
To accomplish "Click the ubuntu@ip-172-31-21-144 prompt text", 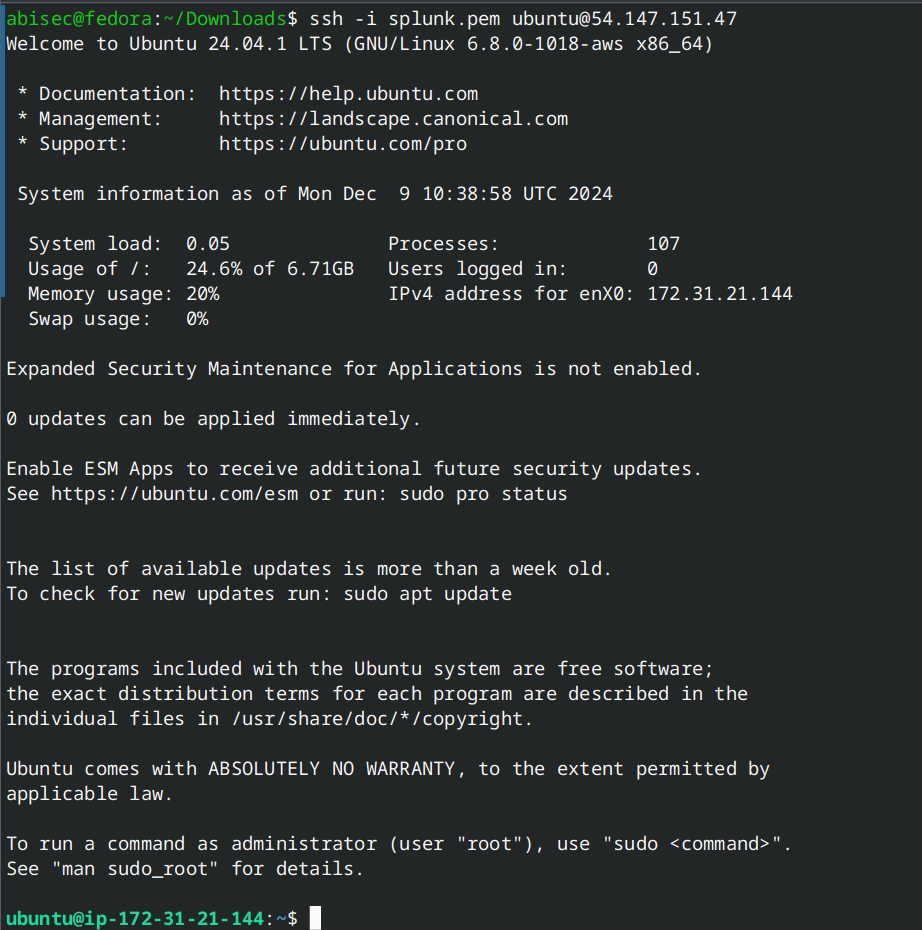I will 135,918.
